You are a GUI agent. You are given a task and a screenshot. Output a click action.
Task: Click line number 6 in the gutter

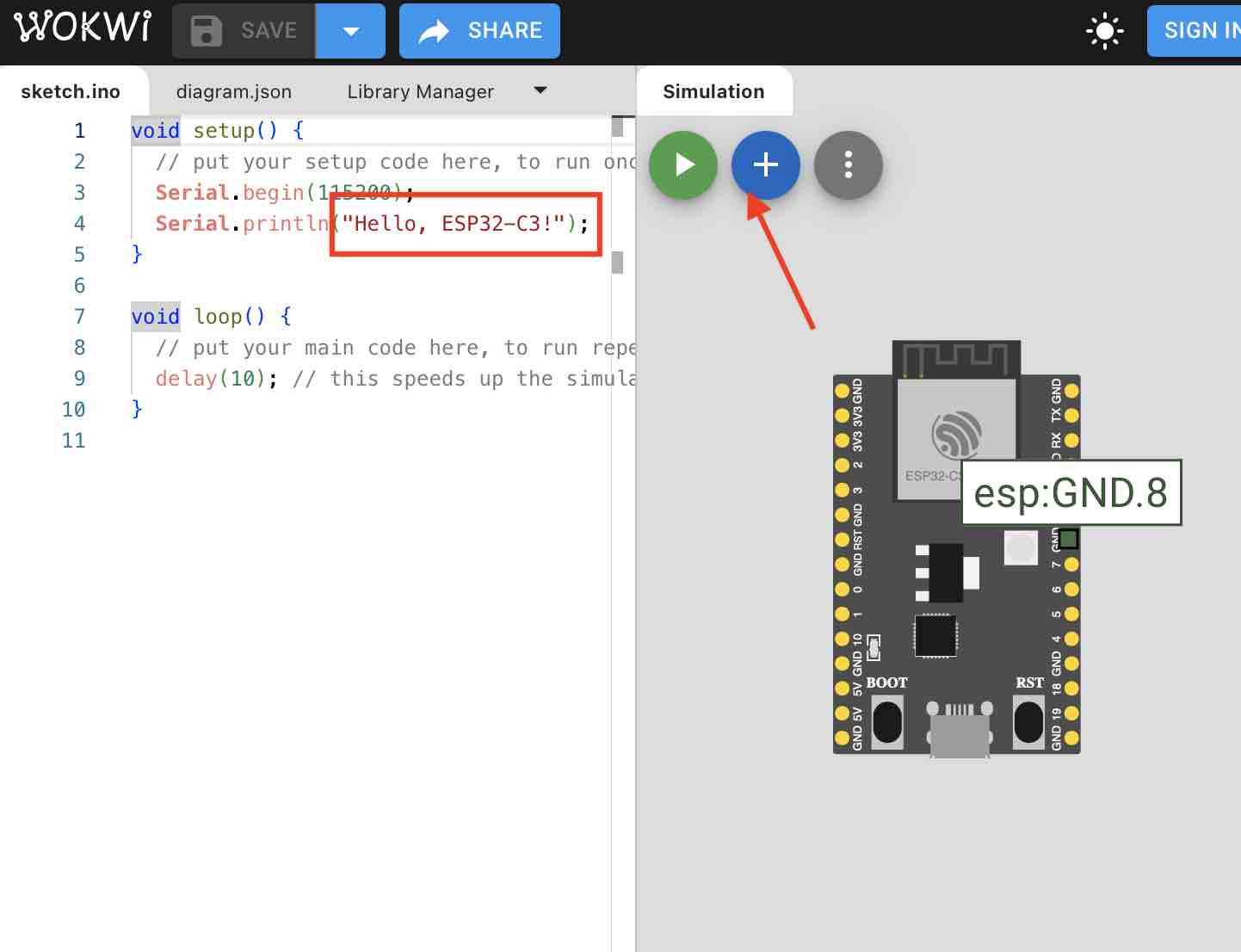click(x=80, y=286)
